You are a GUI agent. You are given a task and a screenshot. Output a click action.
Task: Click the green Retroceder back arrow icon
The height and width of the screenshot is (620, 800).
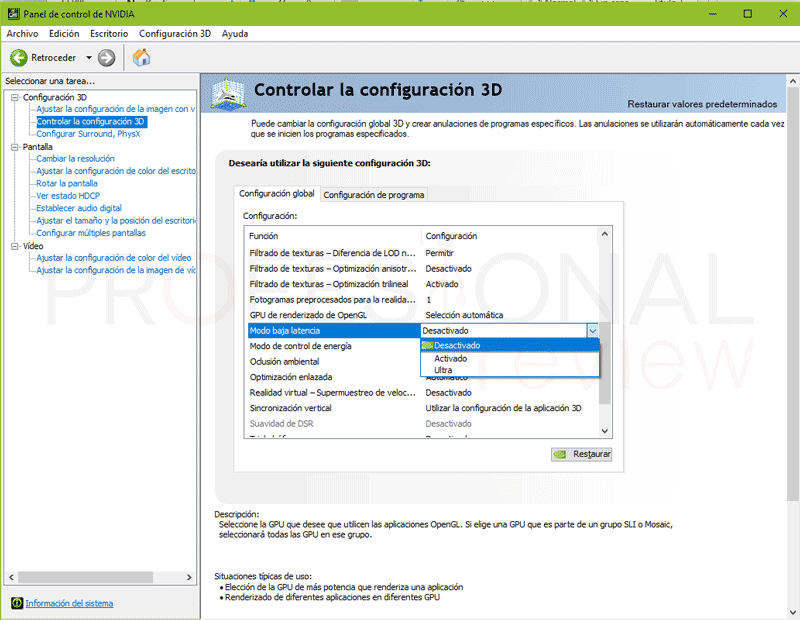coord(19,58)
